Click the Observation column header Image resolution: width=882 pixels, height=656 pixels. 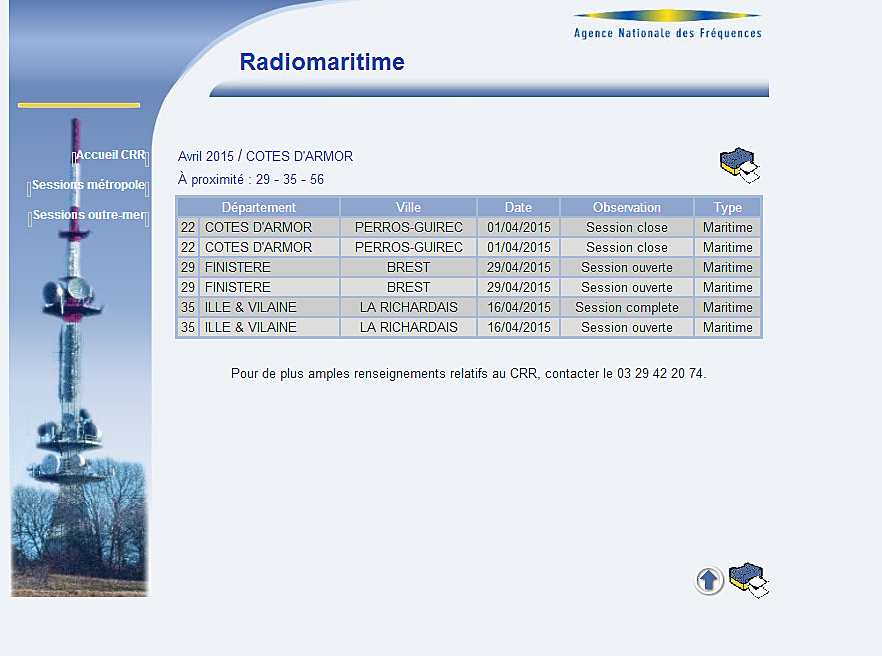click(x=627, y=208)
